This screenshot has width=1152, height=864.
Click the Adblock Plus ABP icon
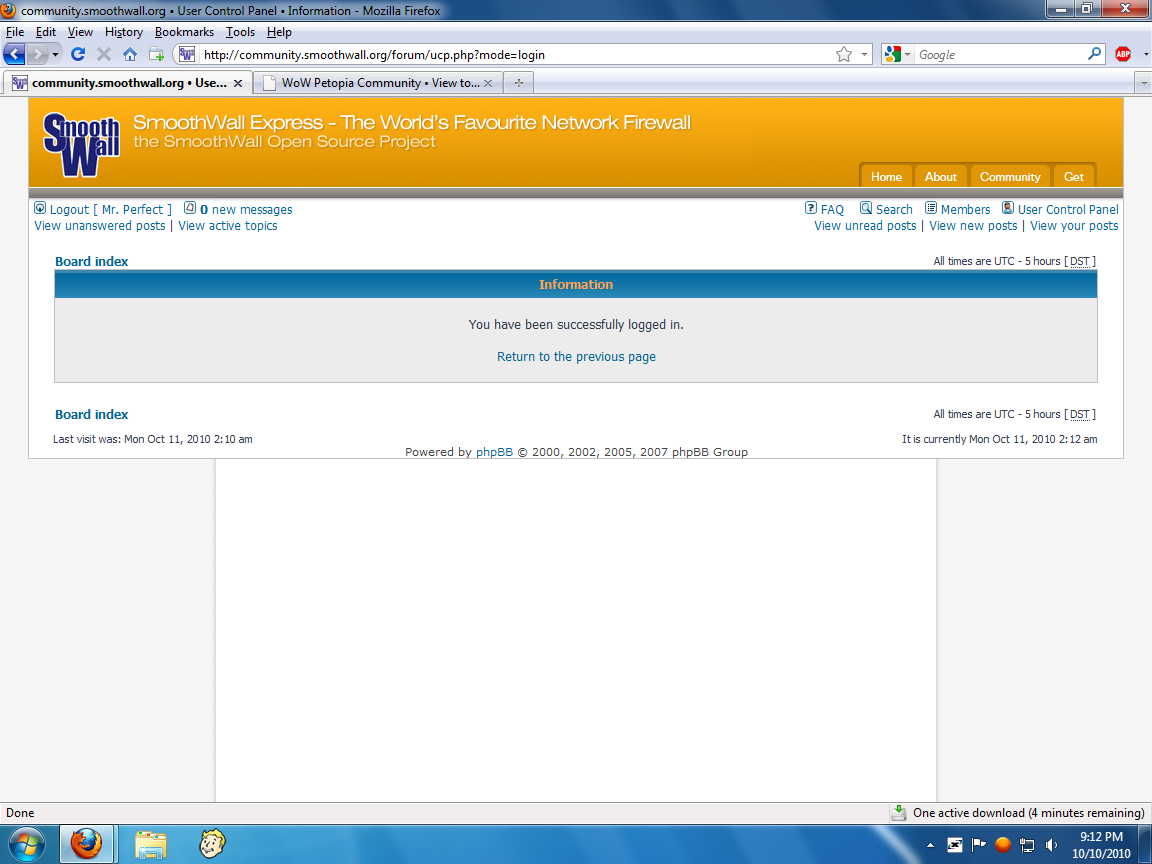(x=1123, y=54)
